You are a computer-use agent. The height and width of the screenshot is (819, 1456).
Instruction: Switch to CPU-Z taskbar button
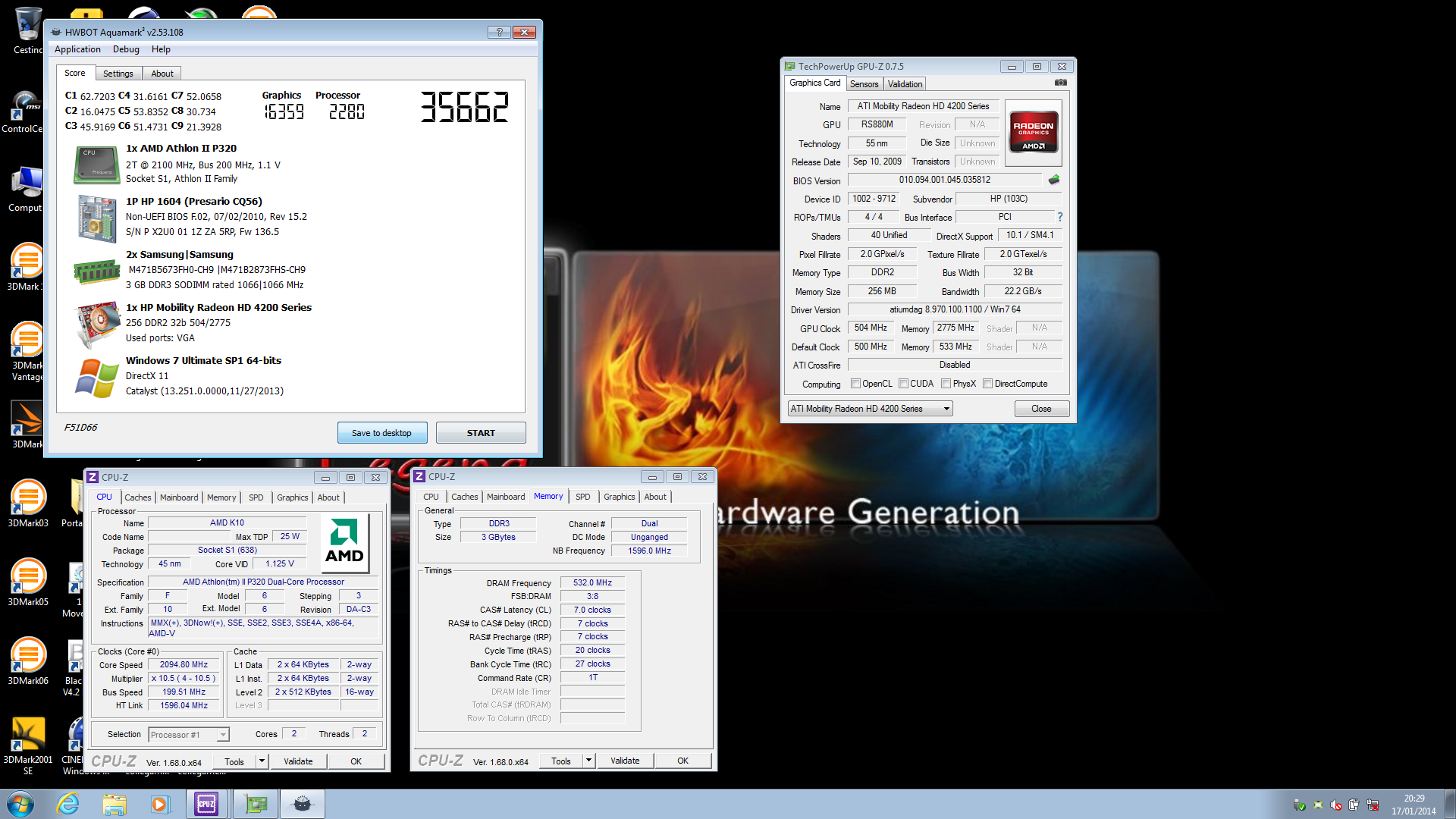[x=207, y=804]
